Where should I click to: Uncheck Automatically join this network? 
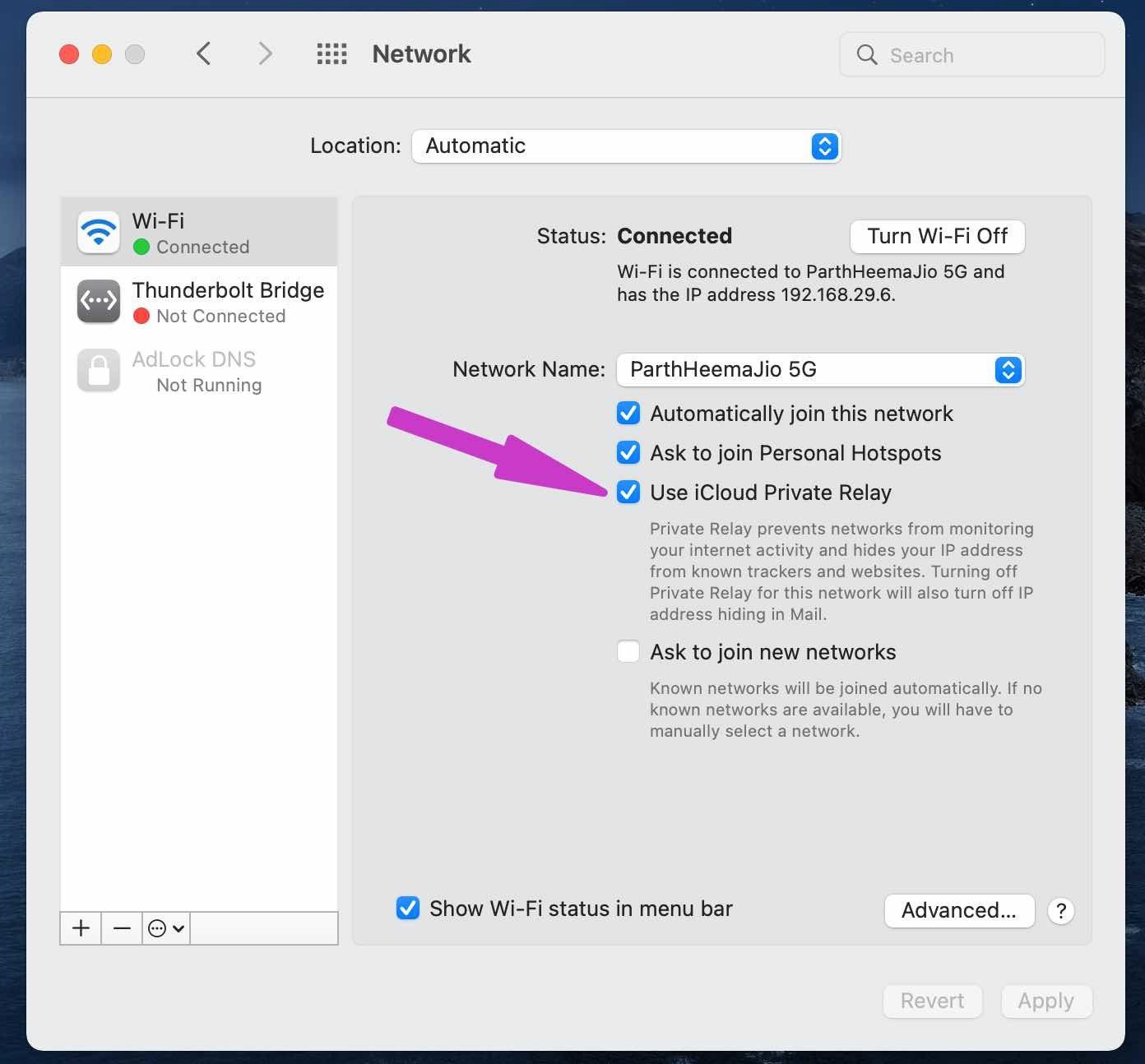pyautogui.click(x=628, y=413)
